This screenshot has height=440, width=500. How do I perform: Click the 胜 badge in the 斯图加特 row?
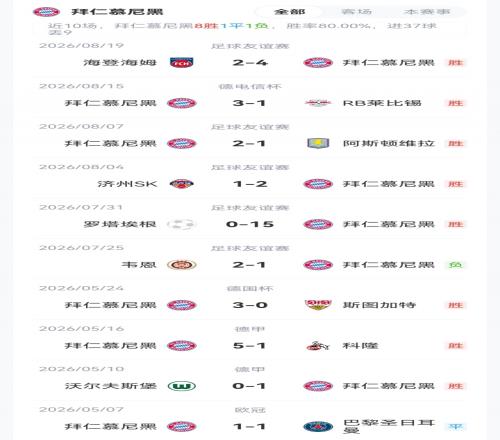click(456, 305)
